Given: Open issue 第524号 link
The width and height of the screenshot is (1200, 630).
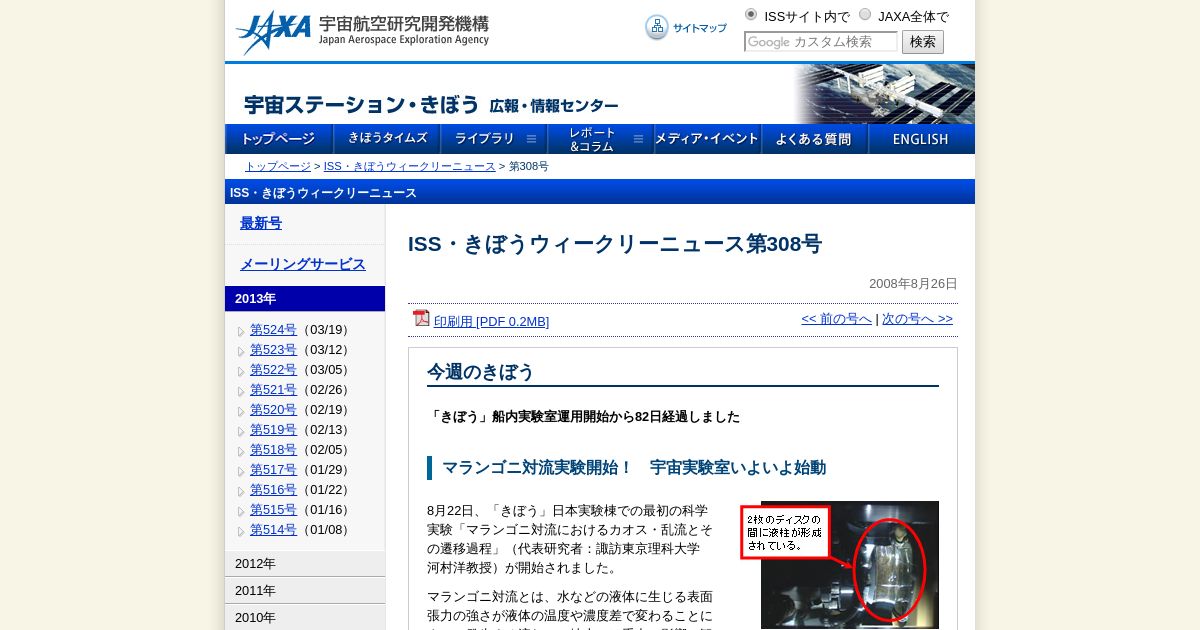Looking at the screenshot, I should coord(273,330).
